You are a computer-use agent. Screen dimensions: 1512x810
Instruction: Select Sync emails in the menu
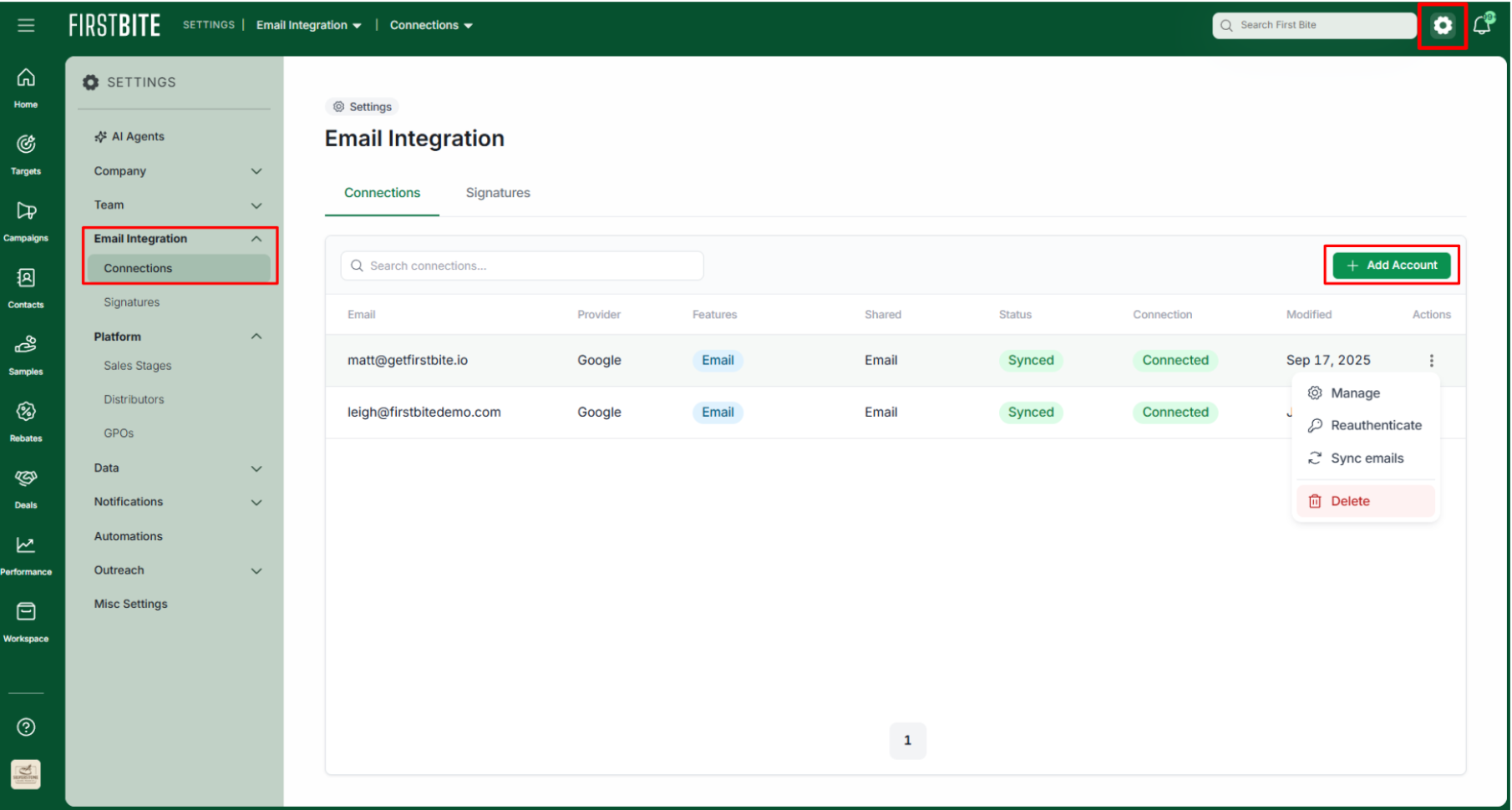(1365, 458)
